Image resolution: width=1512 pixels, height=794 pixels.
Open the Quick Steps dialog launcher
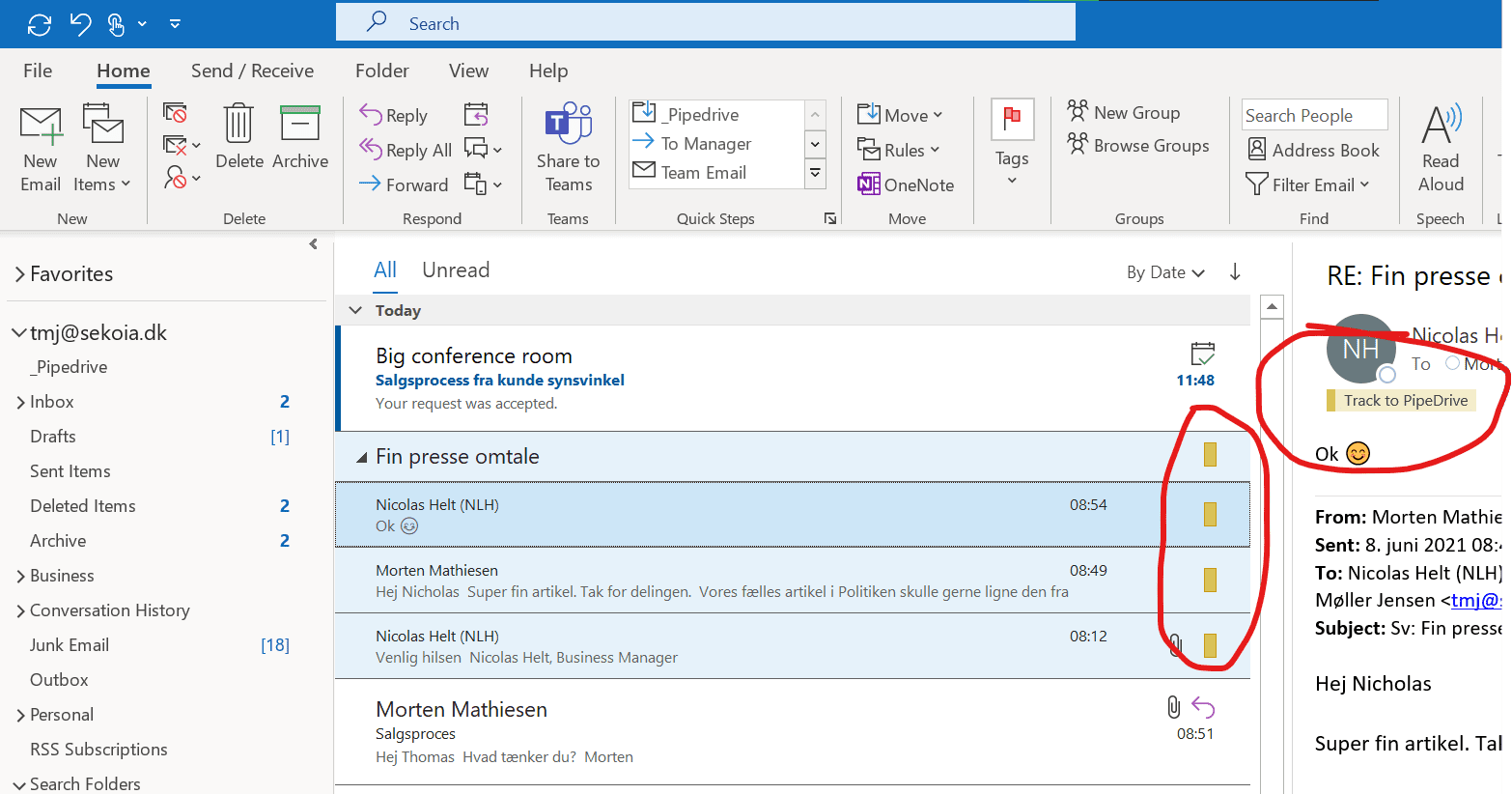coord(830,219)
